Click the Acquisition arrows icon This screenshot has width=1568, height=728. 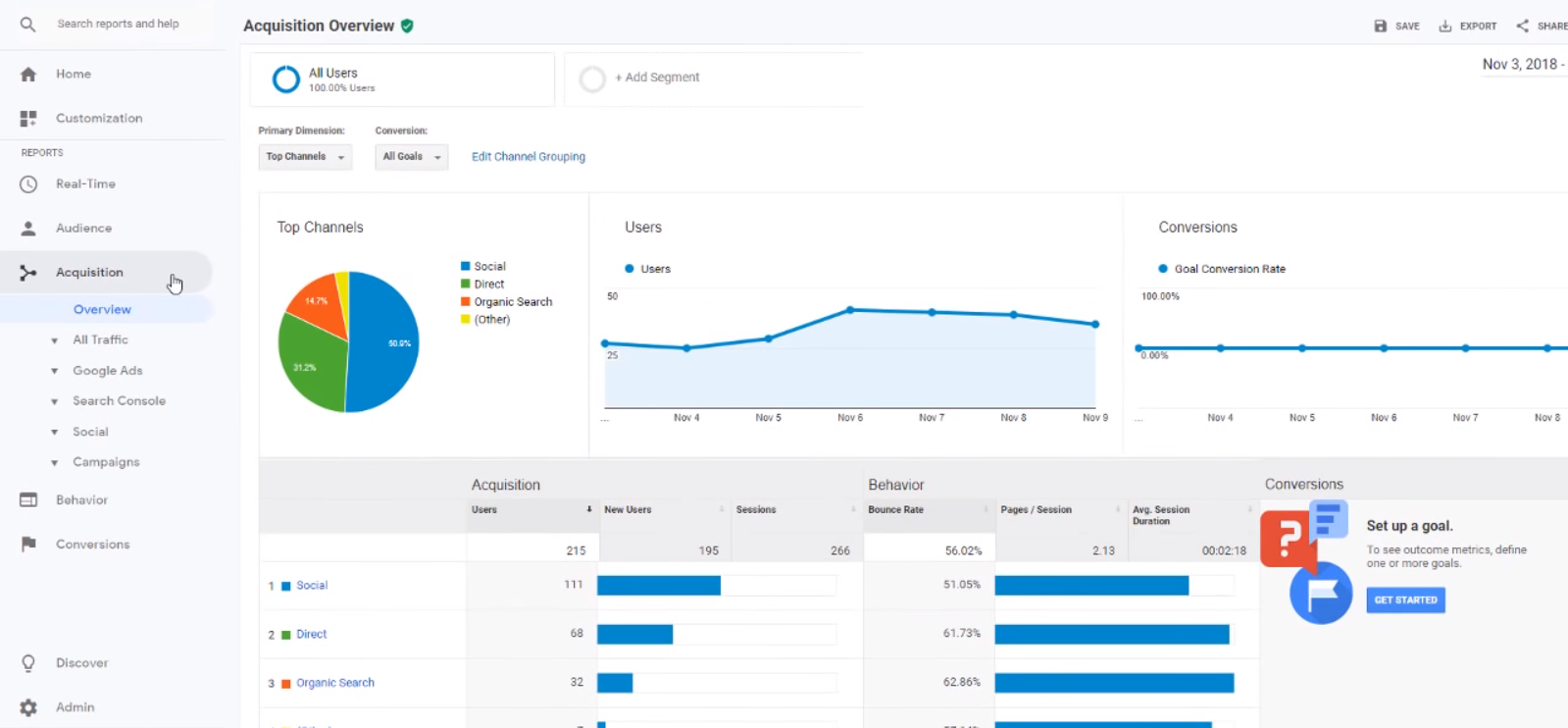(28, 273)
